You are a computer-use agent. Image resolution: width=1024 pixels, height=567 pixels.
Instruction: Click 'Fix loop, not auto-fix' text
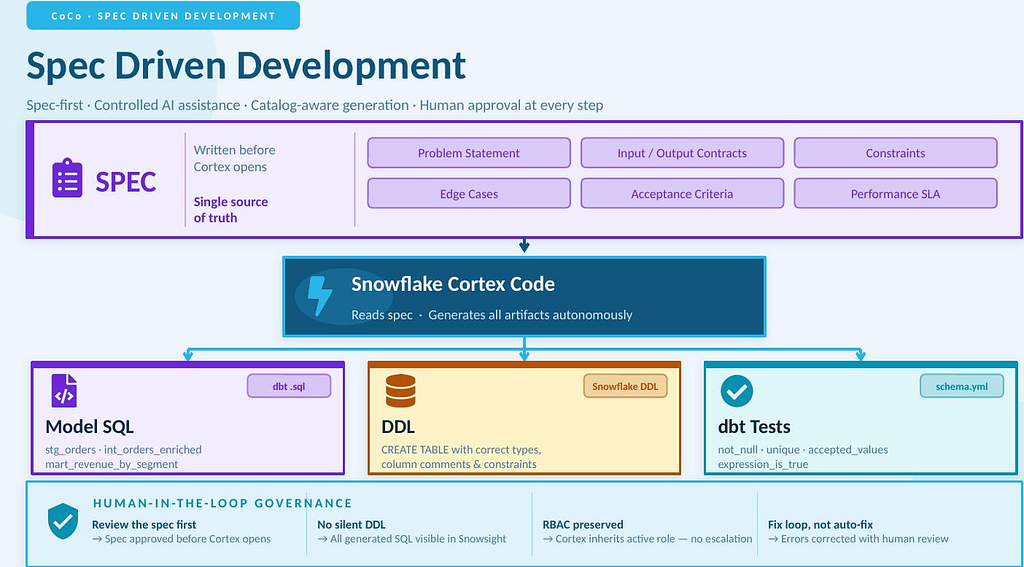click(820, 525)
